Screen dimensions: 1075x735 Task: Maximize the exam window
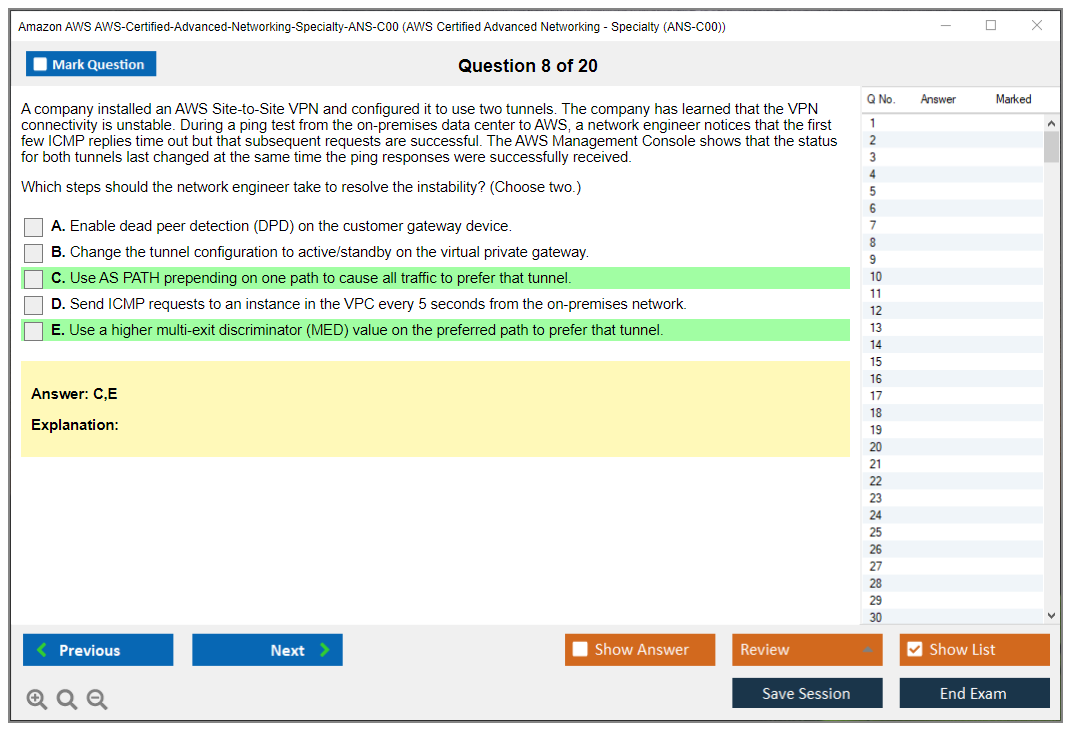click(991, 26)
